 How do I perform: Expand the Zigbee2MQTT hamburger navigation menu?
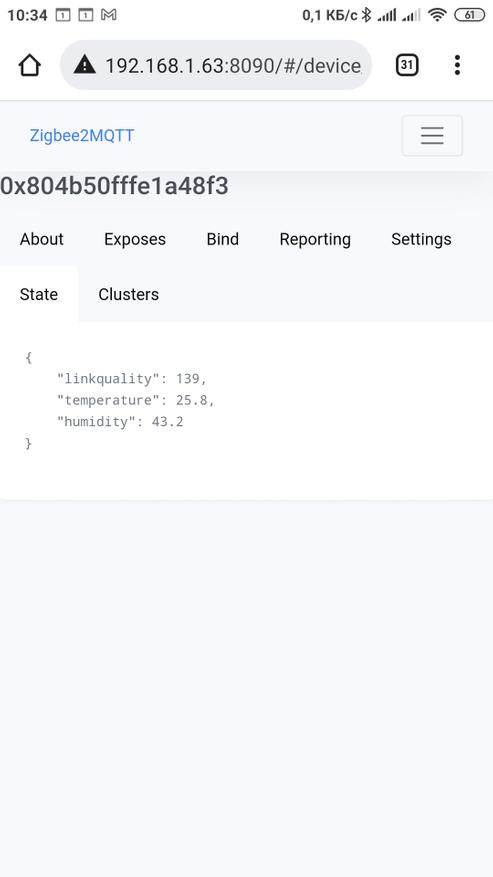[432, 135]
